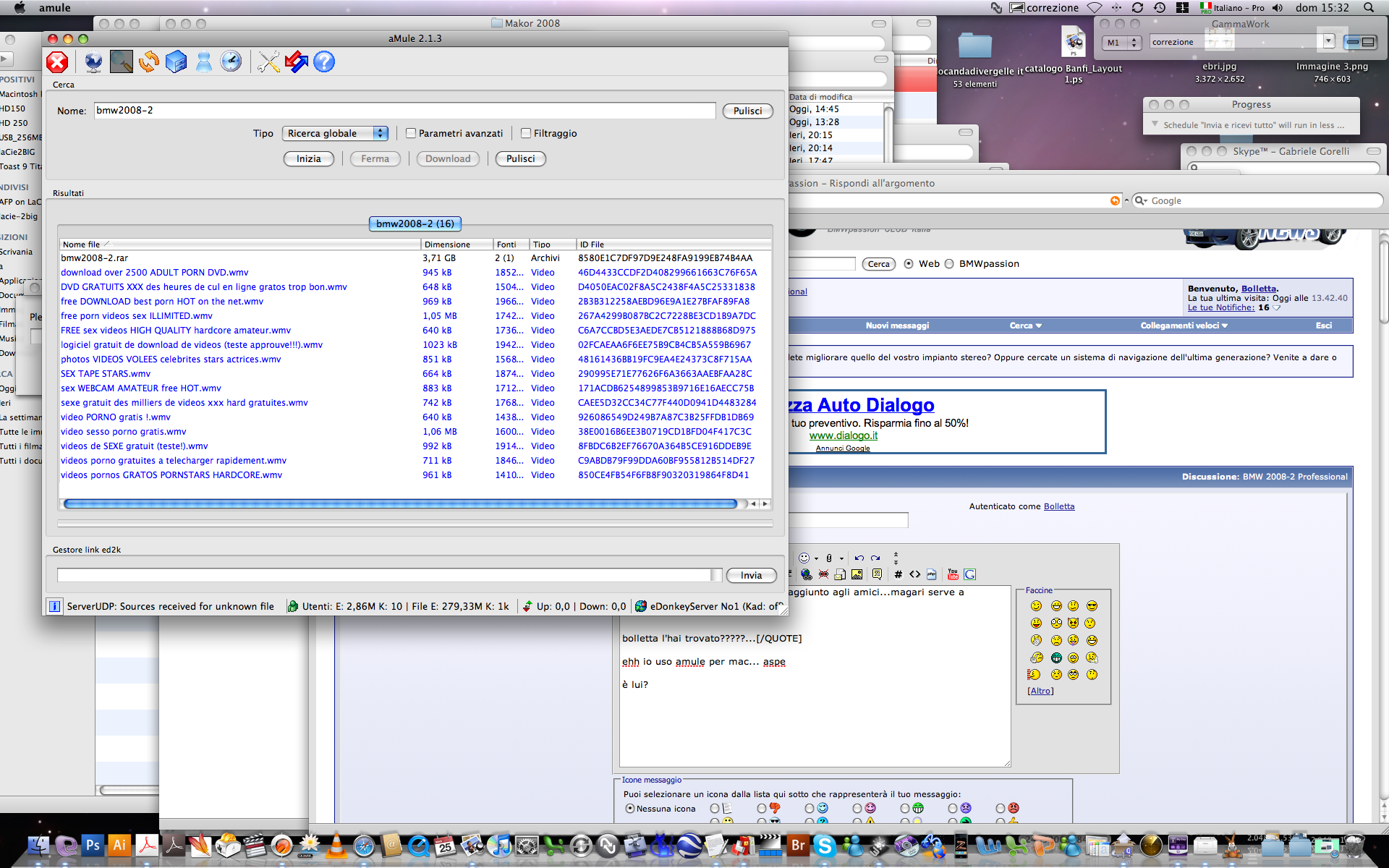Click the hash code icon in editor toolbar
This screenshot has height=868, width=1389.
pyautogui.click(x=898, y=574)
